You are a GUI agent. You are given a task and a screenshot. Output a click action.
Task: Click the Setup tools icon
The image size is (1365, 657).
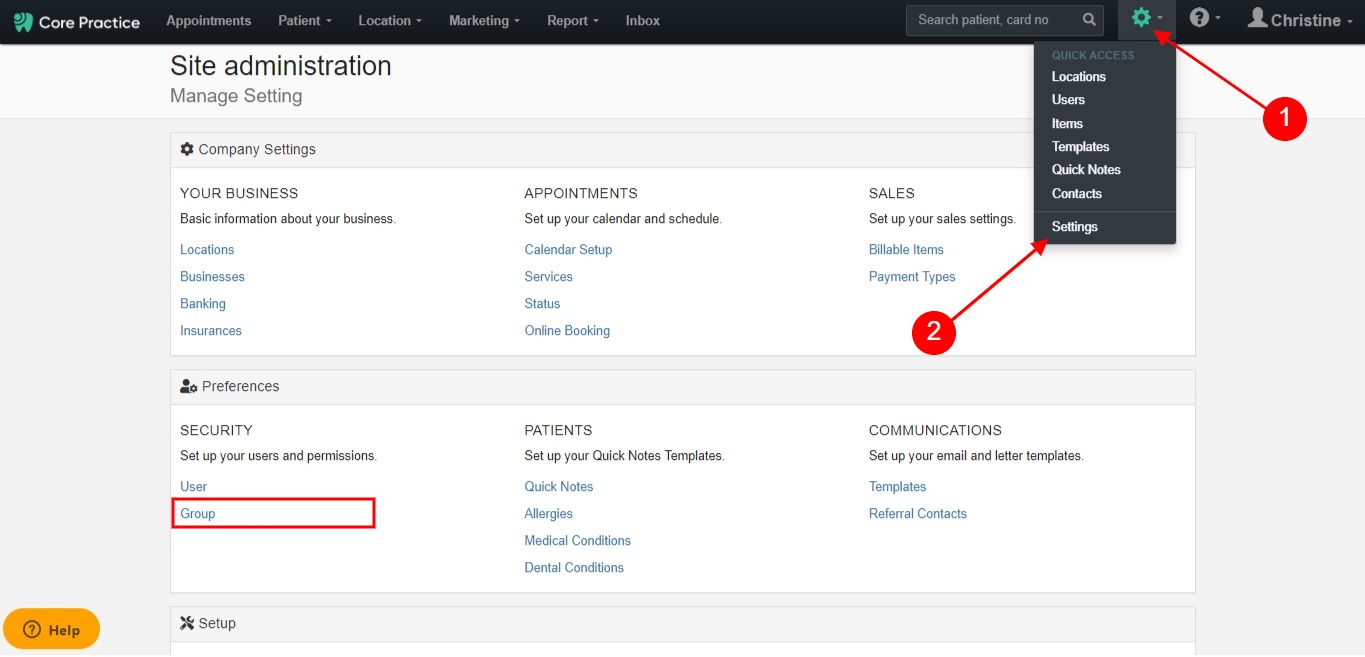[187, 623]
